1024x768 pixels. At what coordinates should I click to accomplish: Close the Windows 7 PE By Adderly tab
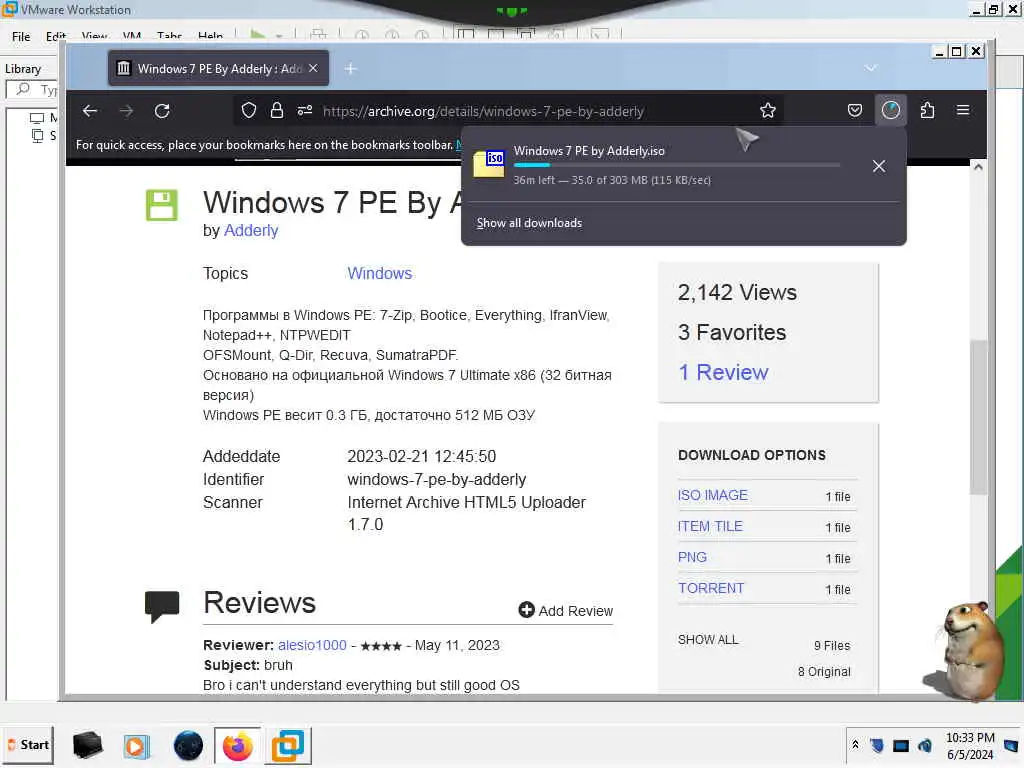(313, 68)
